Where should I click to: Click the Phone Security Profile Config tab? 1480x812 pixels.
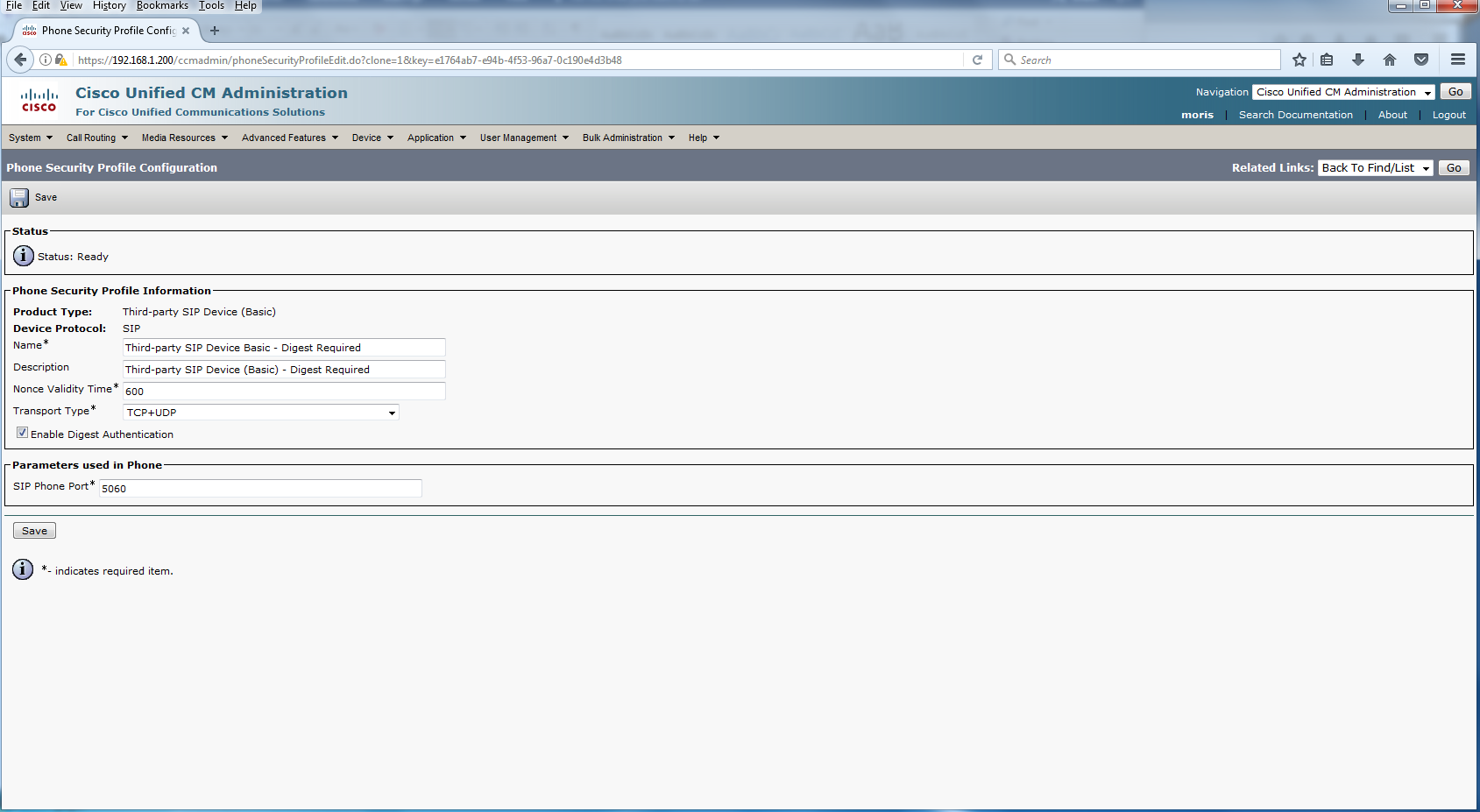coord(108,31)
